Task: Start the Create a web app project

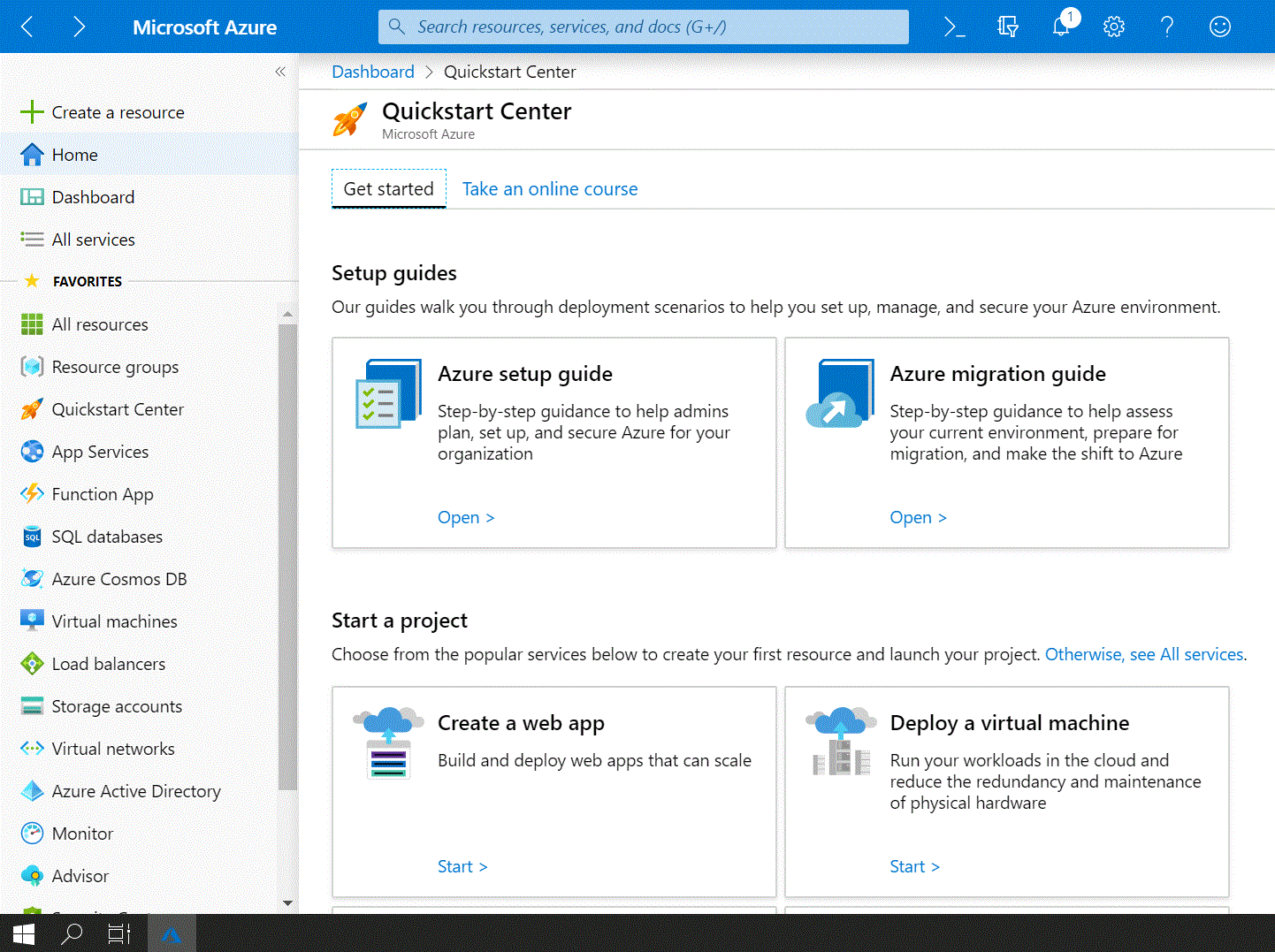Action: point(462,866)
